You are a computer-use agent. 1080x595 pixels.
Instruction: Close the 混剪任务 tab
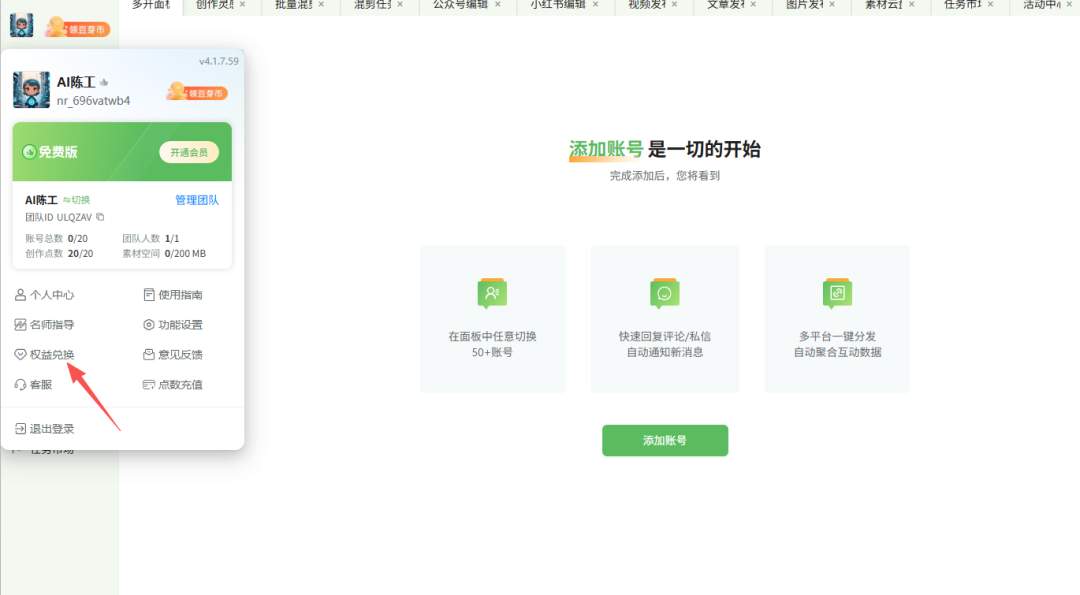pyautogui.click(x=400, y=4)
